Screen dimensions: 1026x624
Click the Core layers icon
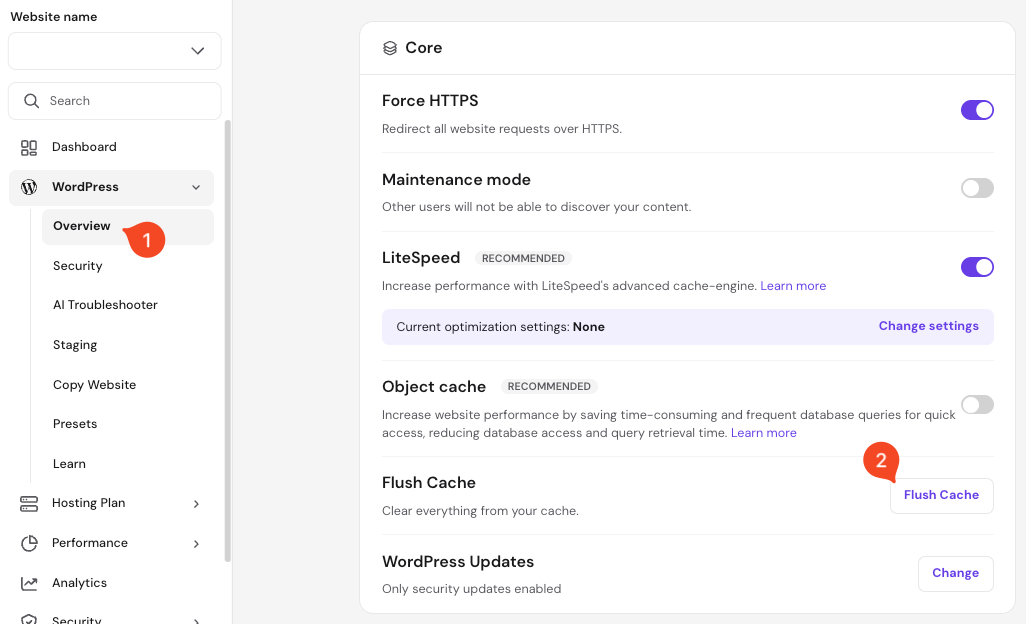pos(390,48)
